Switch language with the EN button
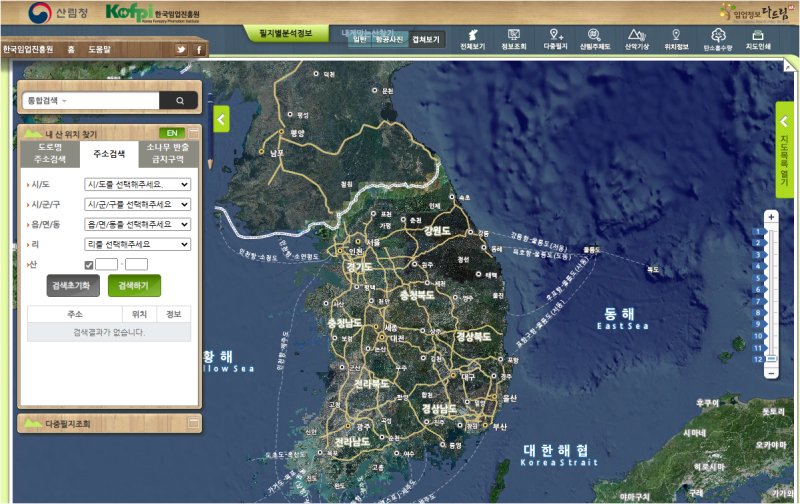This screenshot has width=800, height=504. (x=172, y=133)
